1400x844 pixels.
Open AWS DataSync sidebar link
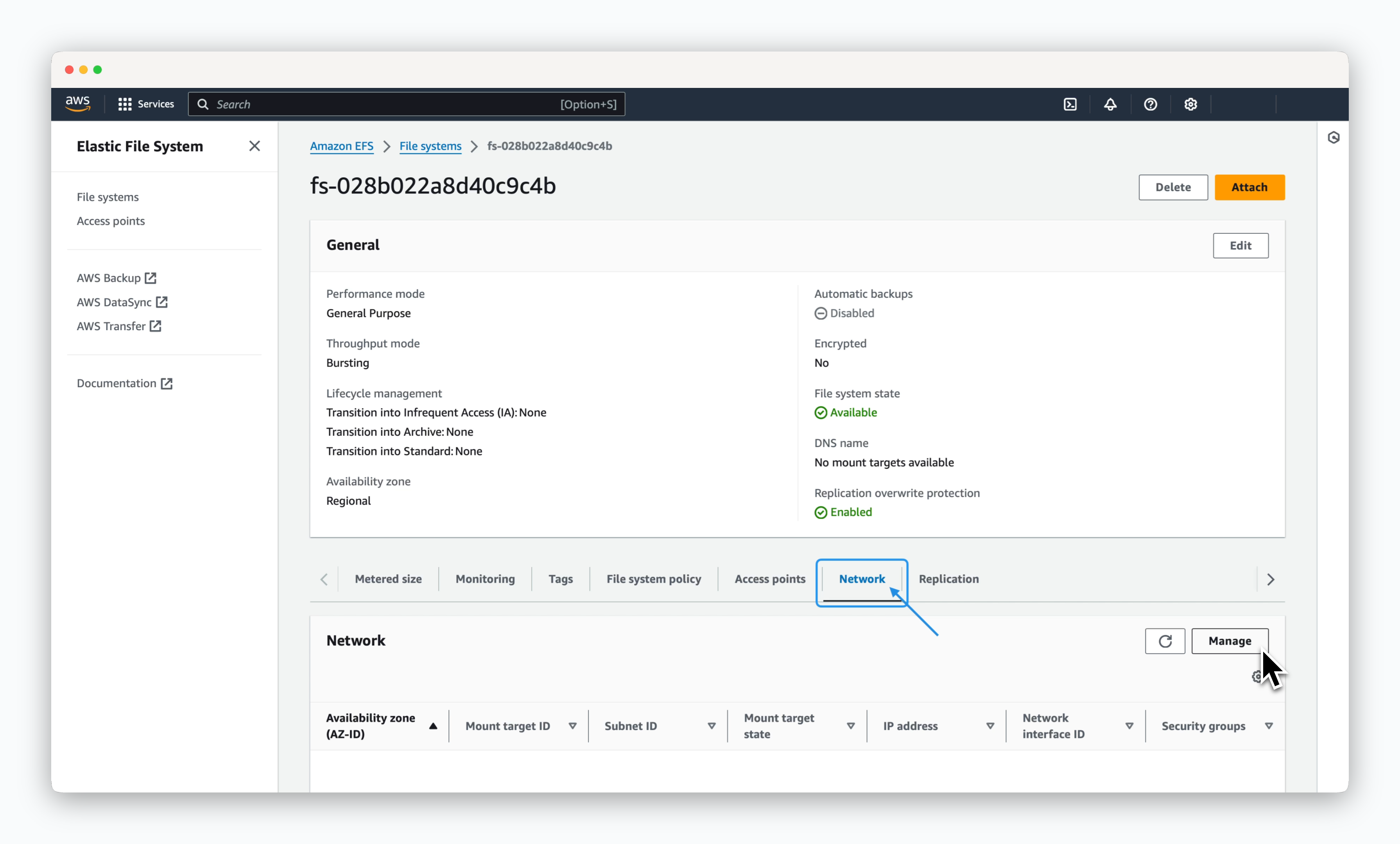[x=122, y=302]
